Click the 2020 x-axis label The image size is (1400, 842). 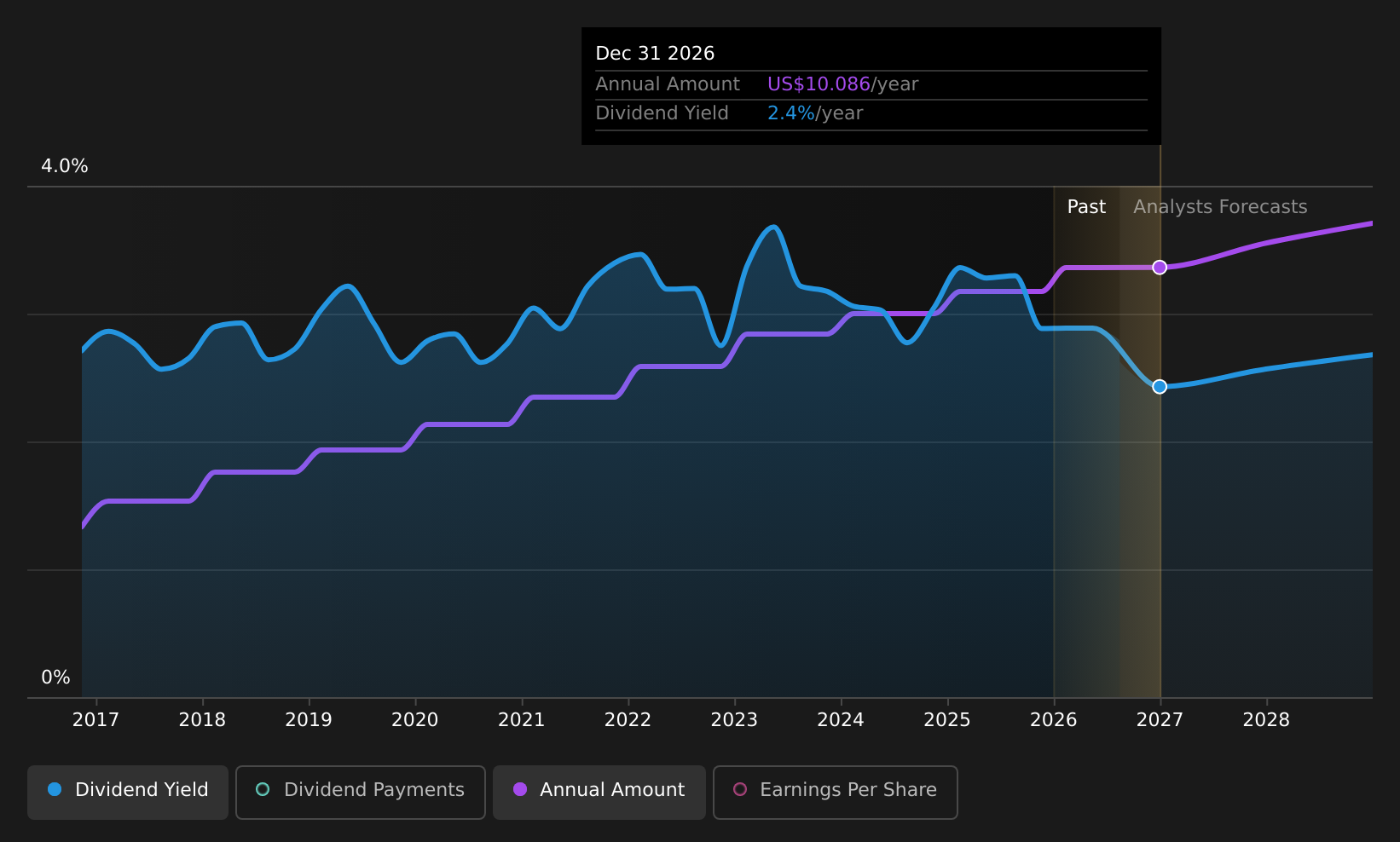(415, 720)
